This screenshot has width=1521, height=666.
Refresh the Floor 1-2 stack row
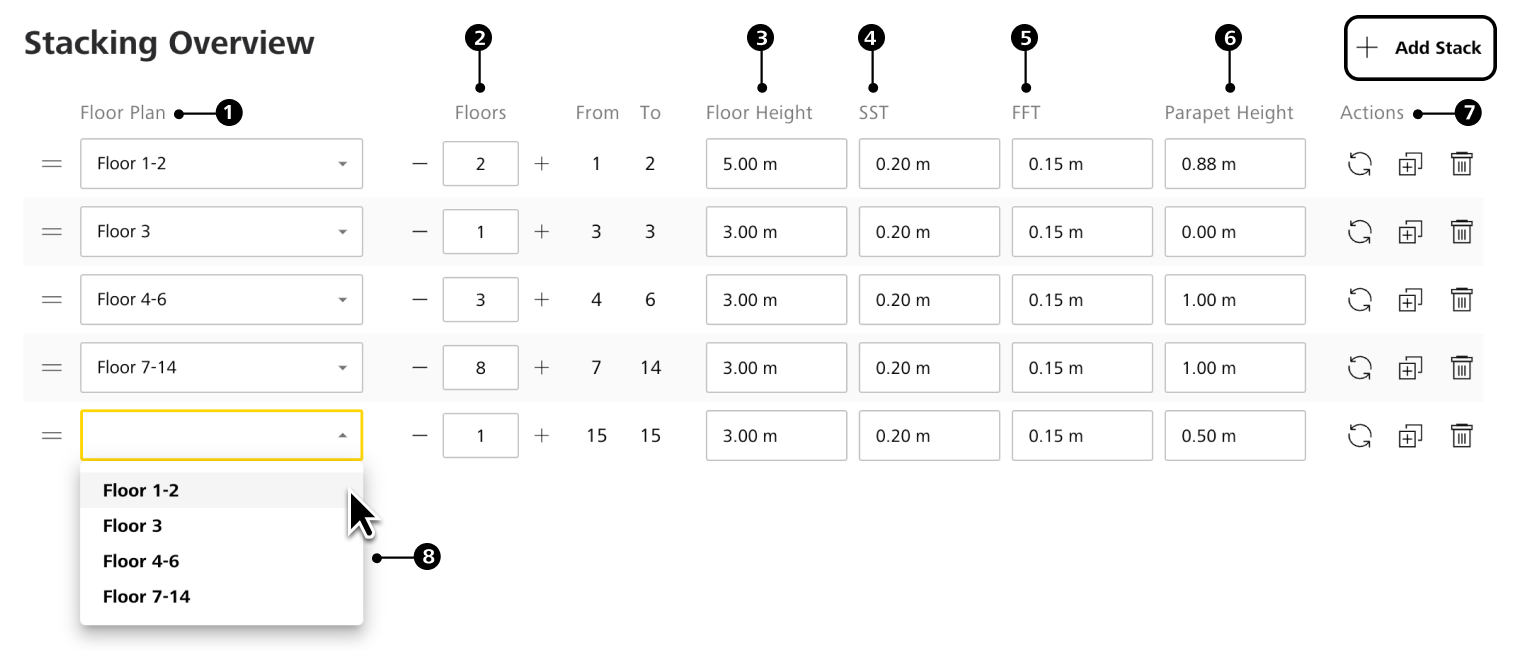click(1359, 164)
